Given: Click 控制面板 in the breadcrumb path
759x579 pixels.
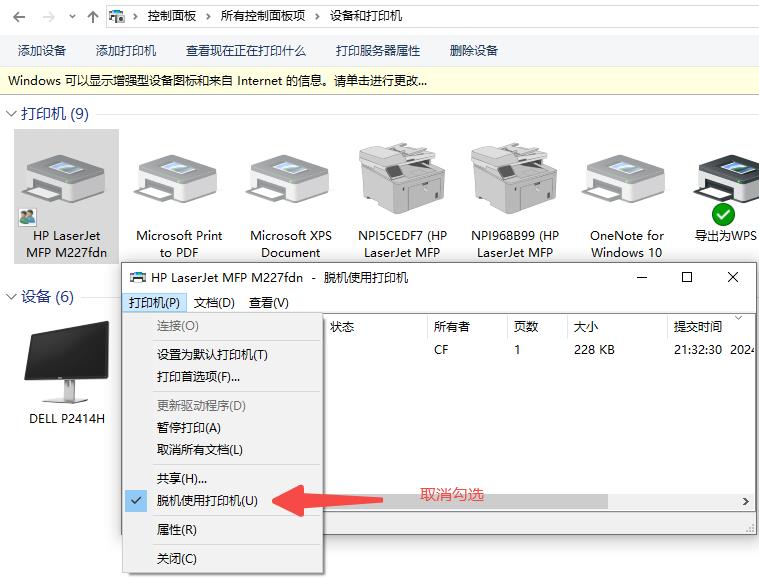Looking at the screenshot, I should pos(172,16).
